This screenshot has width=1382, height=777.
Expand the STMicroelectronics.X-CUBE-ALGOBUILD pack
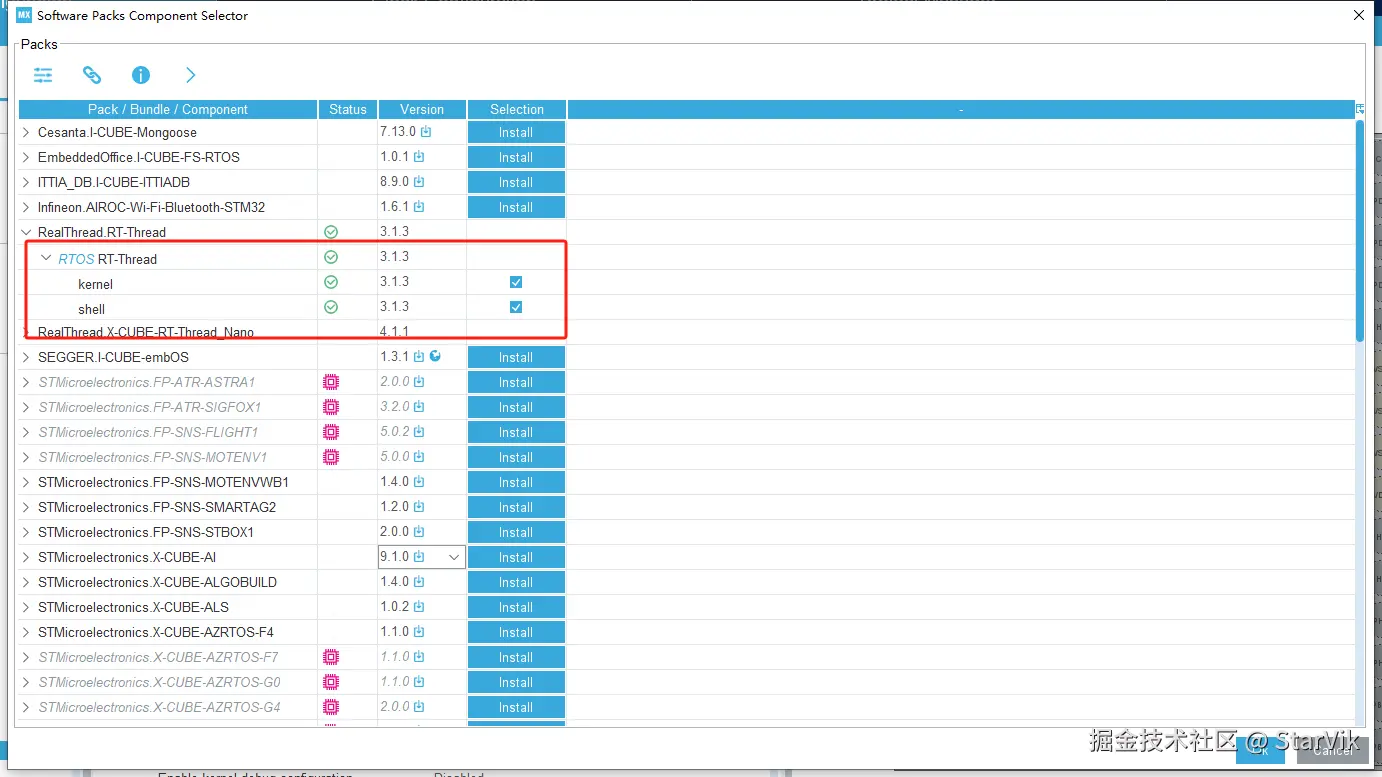[x=26, y=582]
